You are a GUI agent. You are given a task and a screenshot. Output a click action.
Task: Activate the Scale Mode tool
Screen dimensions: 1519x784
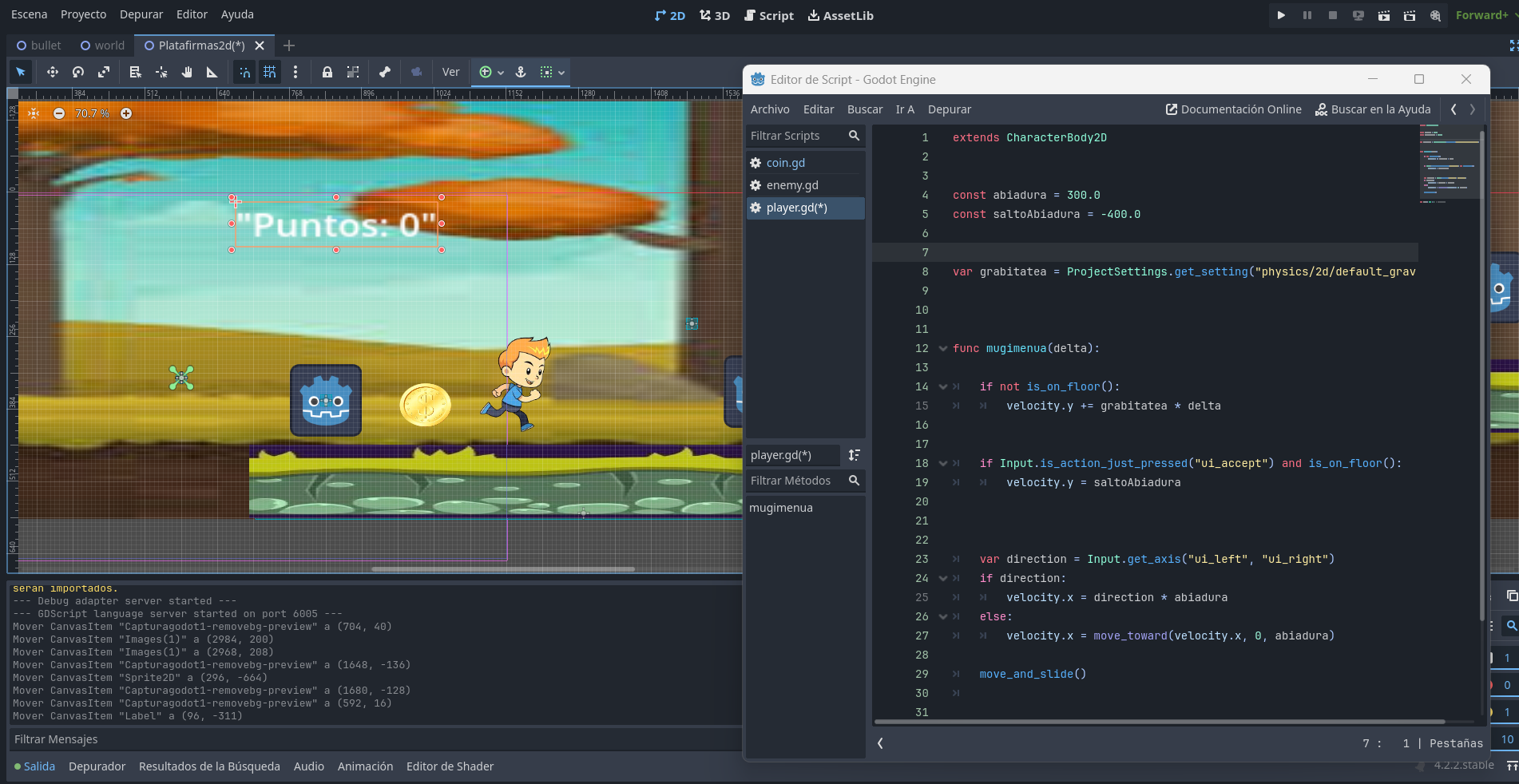point(104,72)
